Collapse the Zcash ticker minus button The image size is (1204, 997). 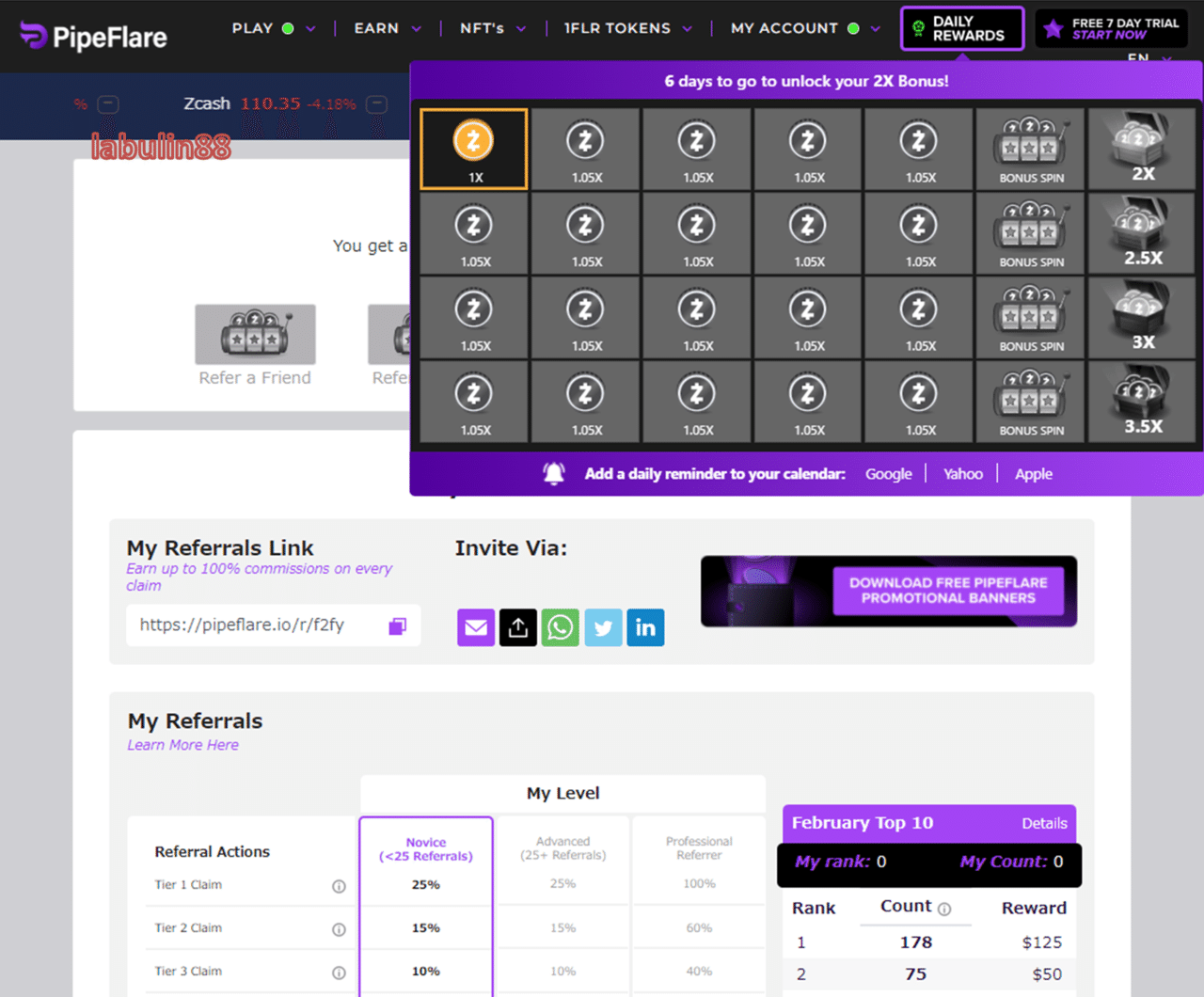tap(376, 104)
